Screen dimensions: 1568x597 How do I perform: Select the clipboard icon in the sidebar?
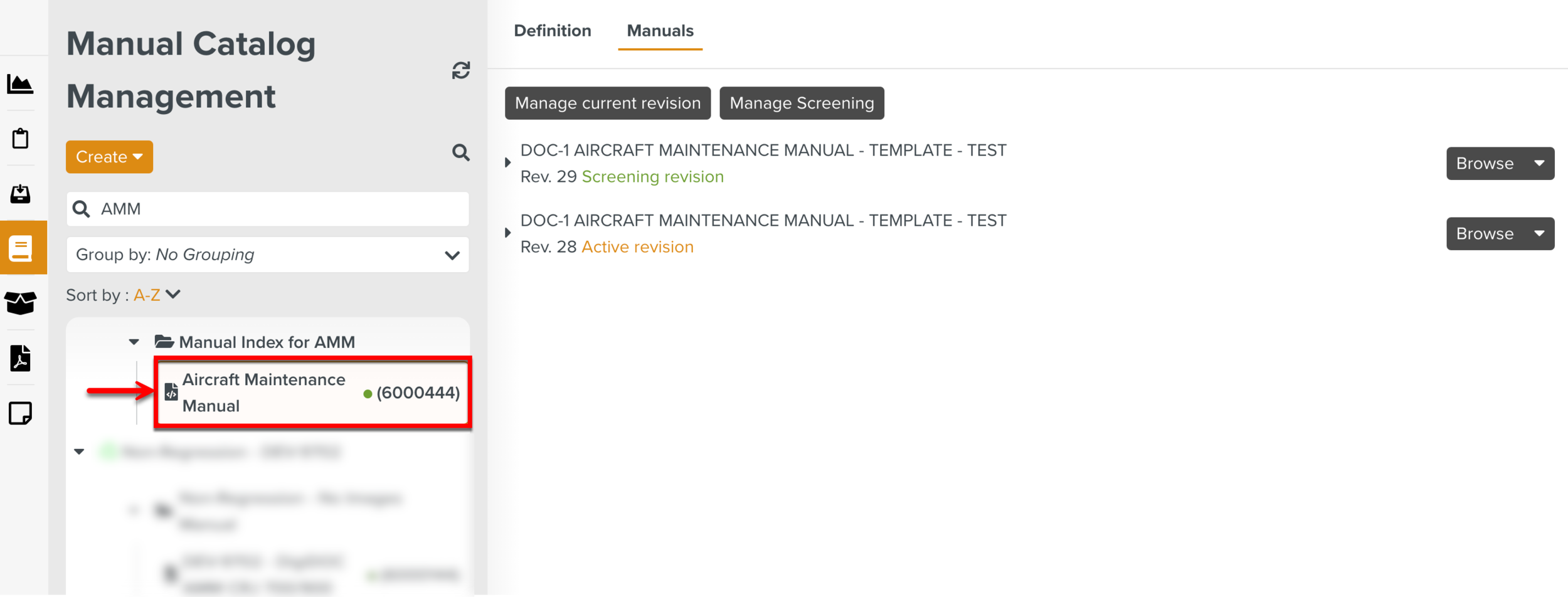pos(21,139)
